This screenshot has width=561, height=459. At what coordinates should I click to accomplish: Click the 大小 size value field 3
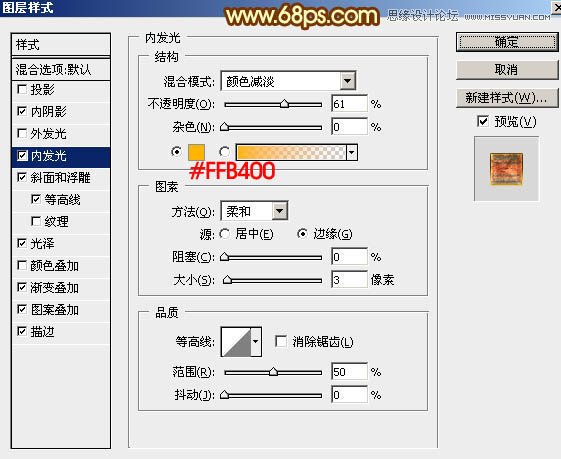pyautogui.click(x=349, y=280)
